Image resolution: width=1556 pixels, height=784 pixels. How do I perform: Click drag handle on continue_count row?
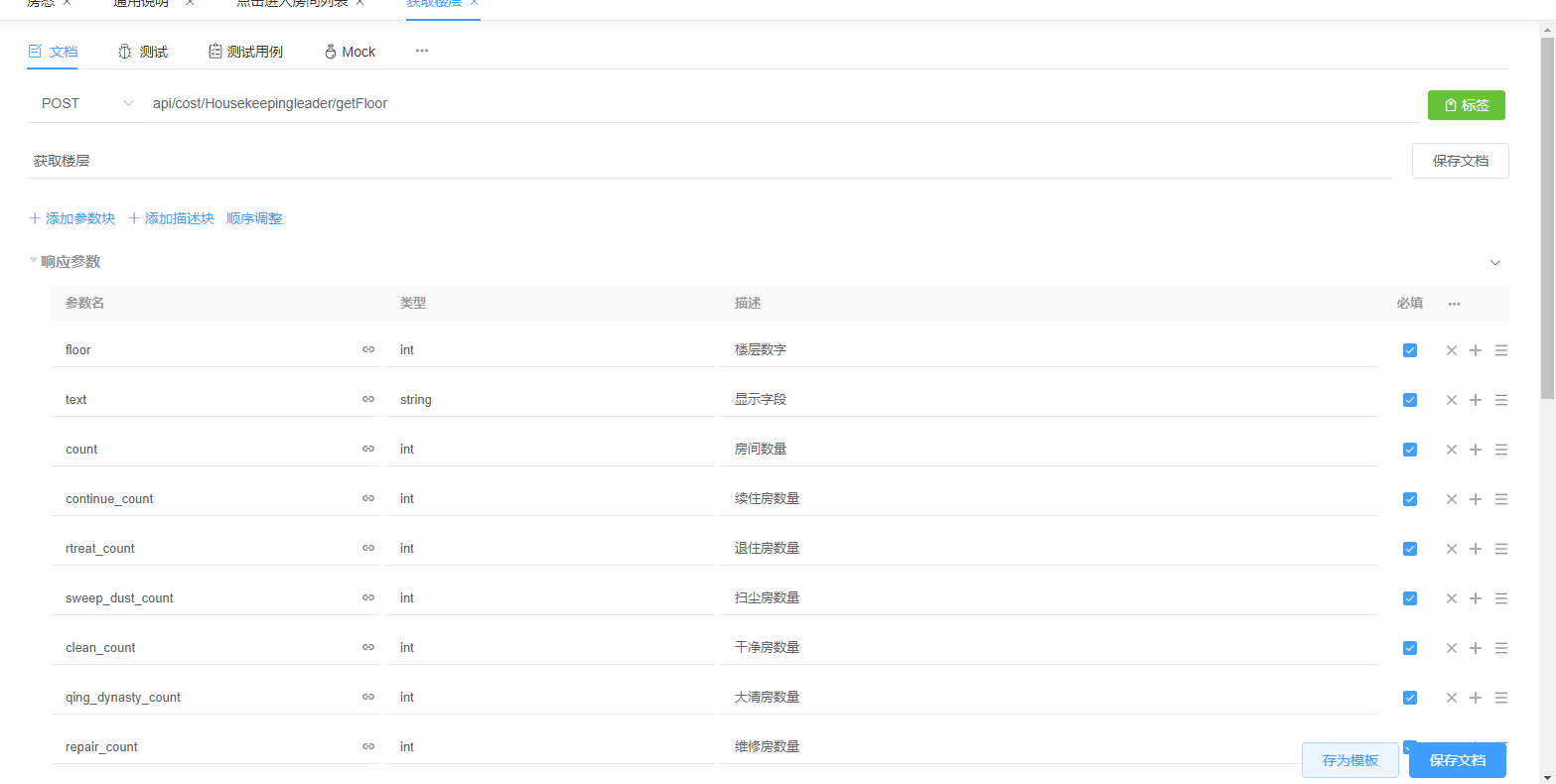[1501, 499]
